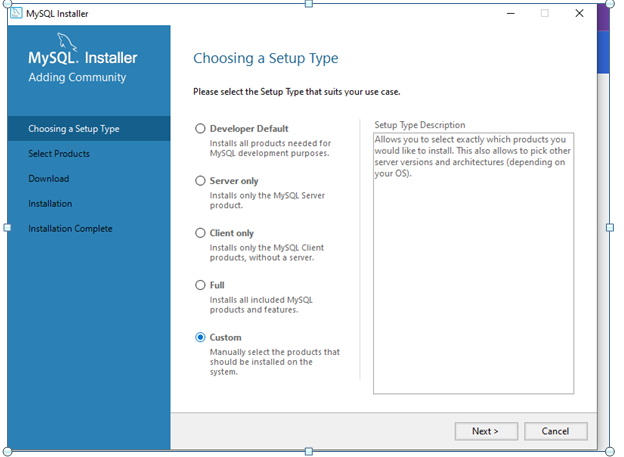
Task: Close the MySQL Installer window
Action: click(579, 13)
